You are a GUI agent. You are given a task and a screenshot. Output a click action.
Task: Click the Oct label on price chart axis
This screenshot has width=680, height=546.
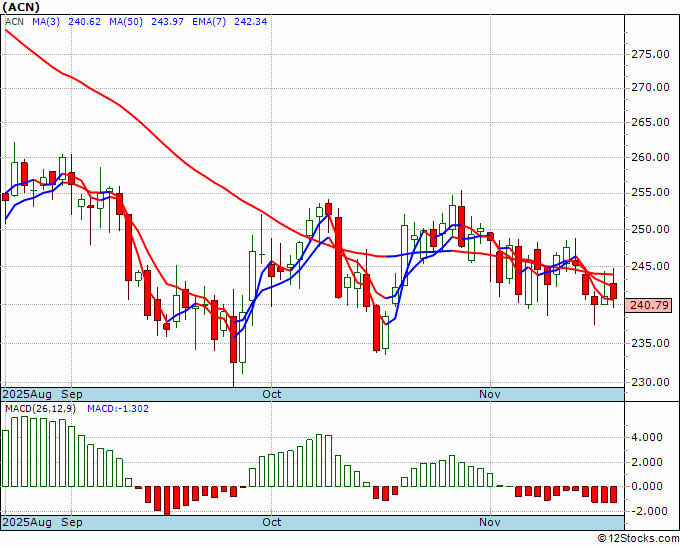point(272,395)
